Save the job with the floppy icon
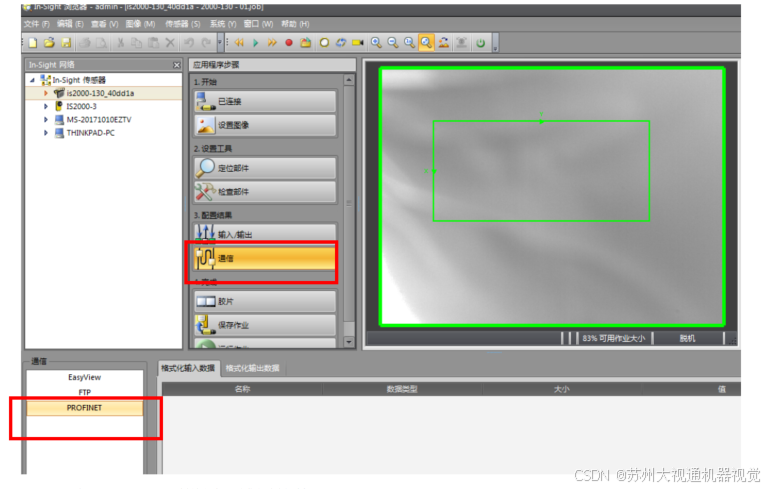Viewport: 768px width, 489px height. coord(66,43)
